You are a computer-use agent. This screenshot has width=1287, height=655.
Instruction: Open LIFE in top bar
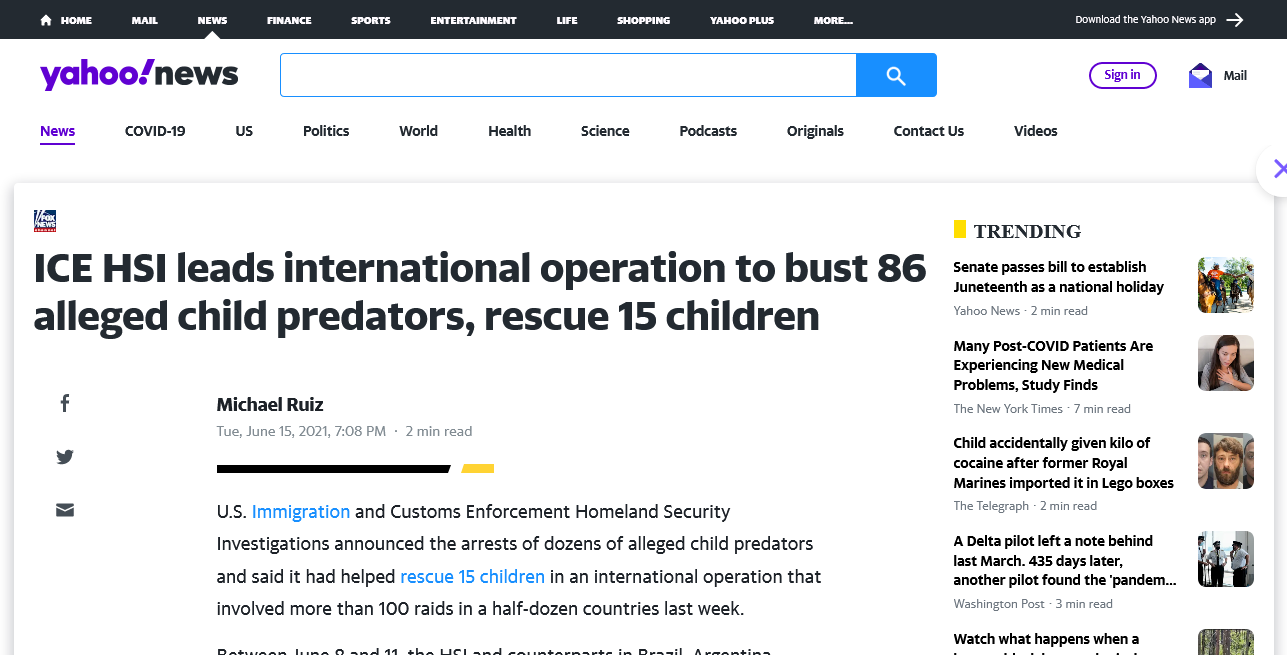click(567, 20)
